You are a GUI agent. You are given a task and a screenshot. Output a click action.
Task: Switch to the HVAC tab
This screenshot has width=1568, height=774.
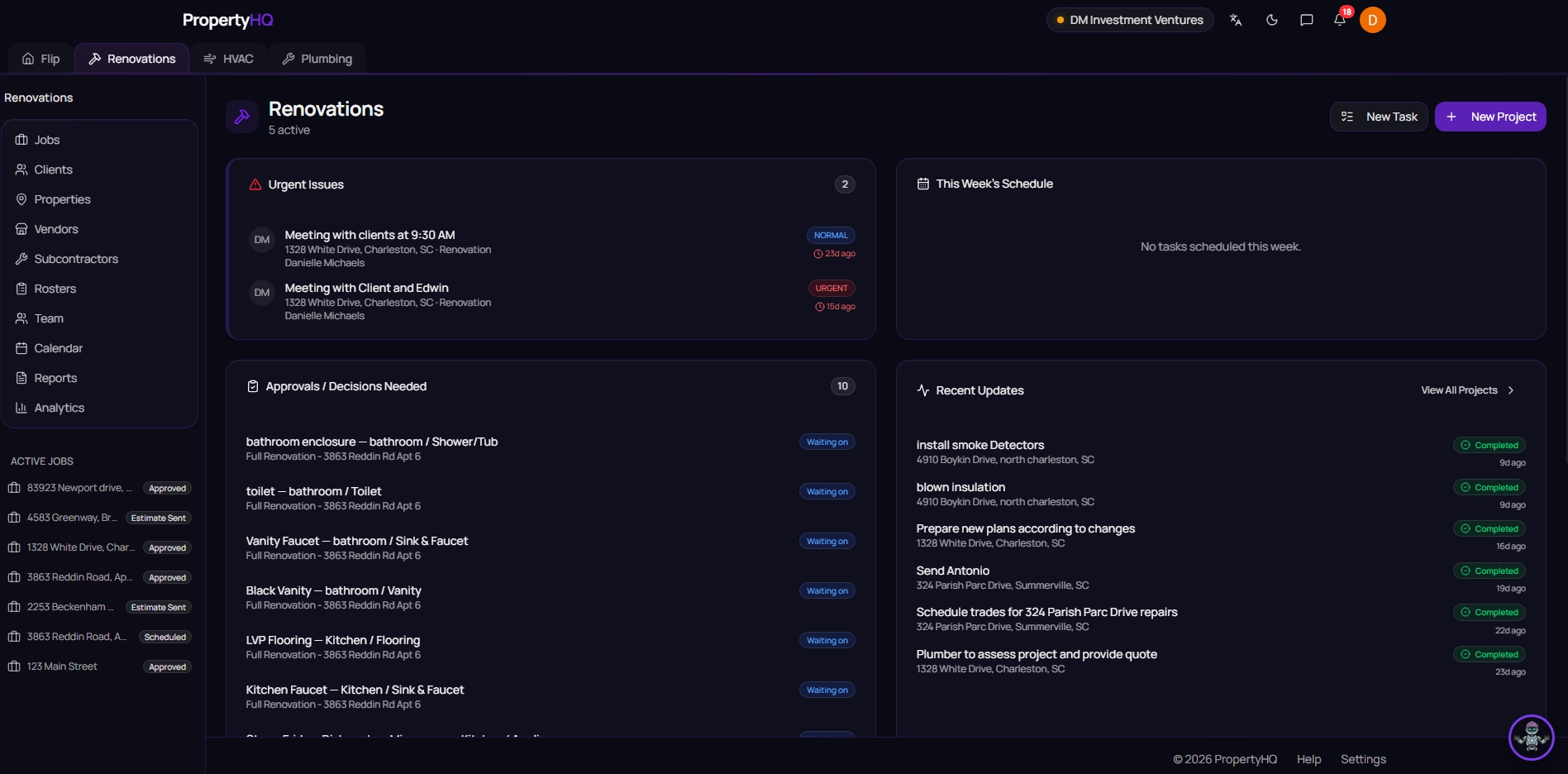pyautogui.click(x=228, y=59)
